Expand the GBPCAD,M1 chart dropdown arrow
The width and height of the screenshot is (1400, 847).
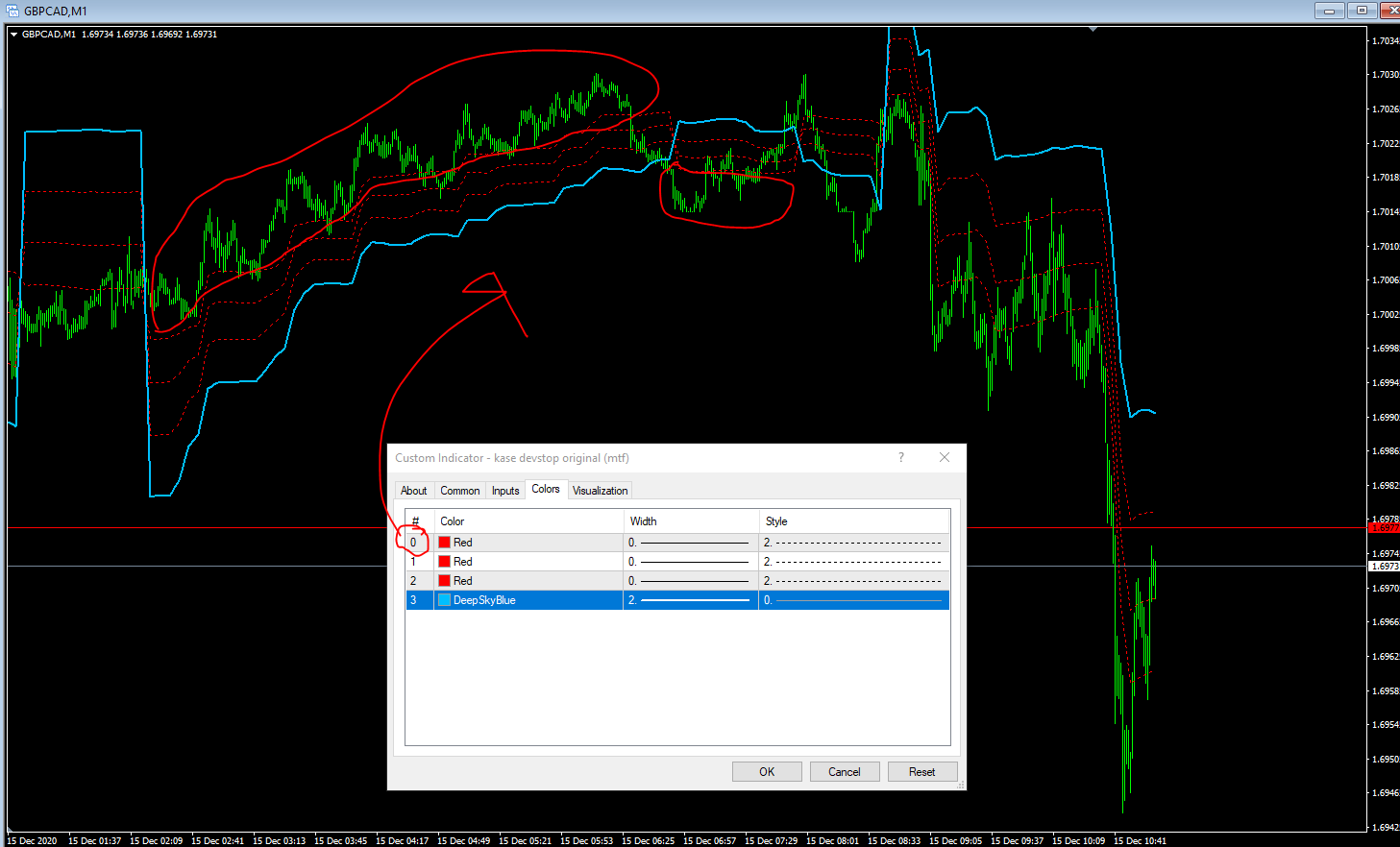14,35
